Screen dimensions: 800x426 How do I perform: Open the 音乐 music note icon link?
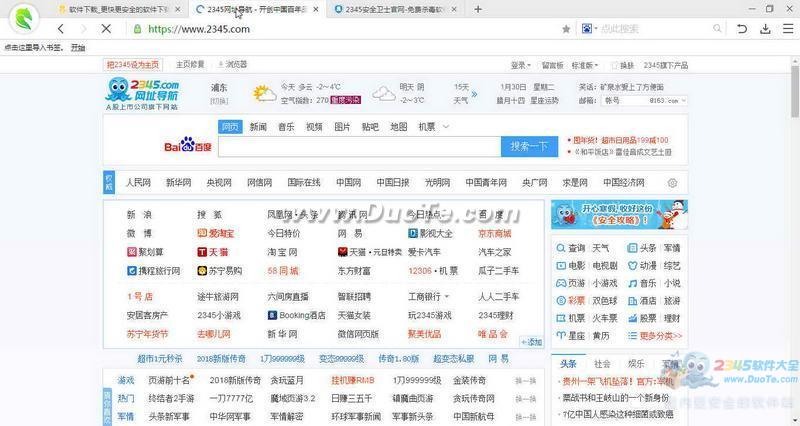click(x=633, y=283)
